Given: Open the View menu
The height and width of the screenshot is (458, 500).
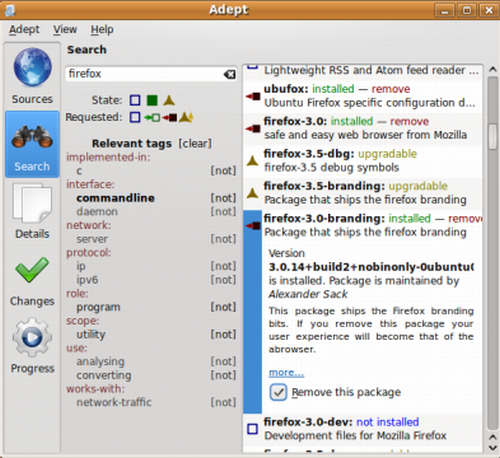Looking at the screenshot, I should click(x=65, y=30).
